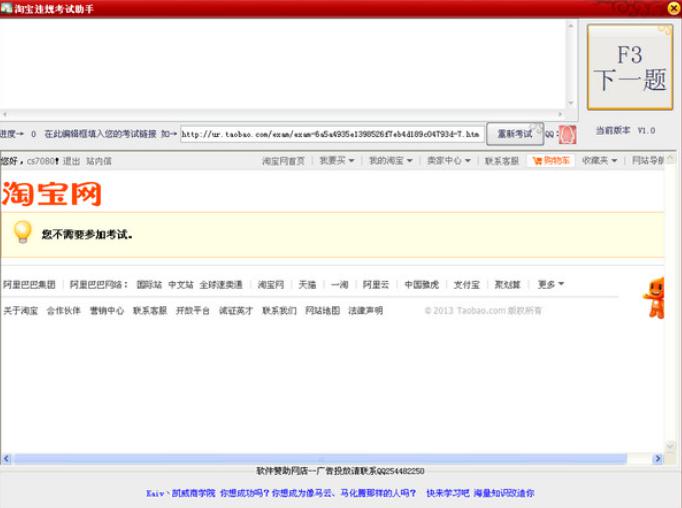This screenshot has width=682, height=508.
Task: Open the 凯威商学院 advertisement link
Action: coord(194,493)
